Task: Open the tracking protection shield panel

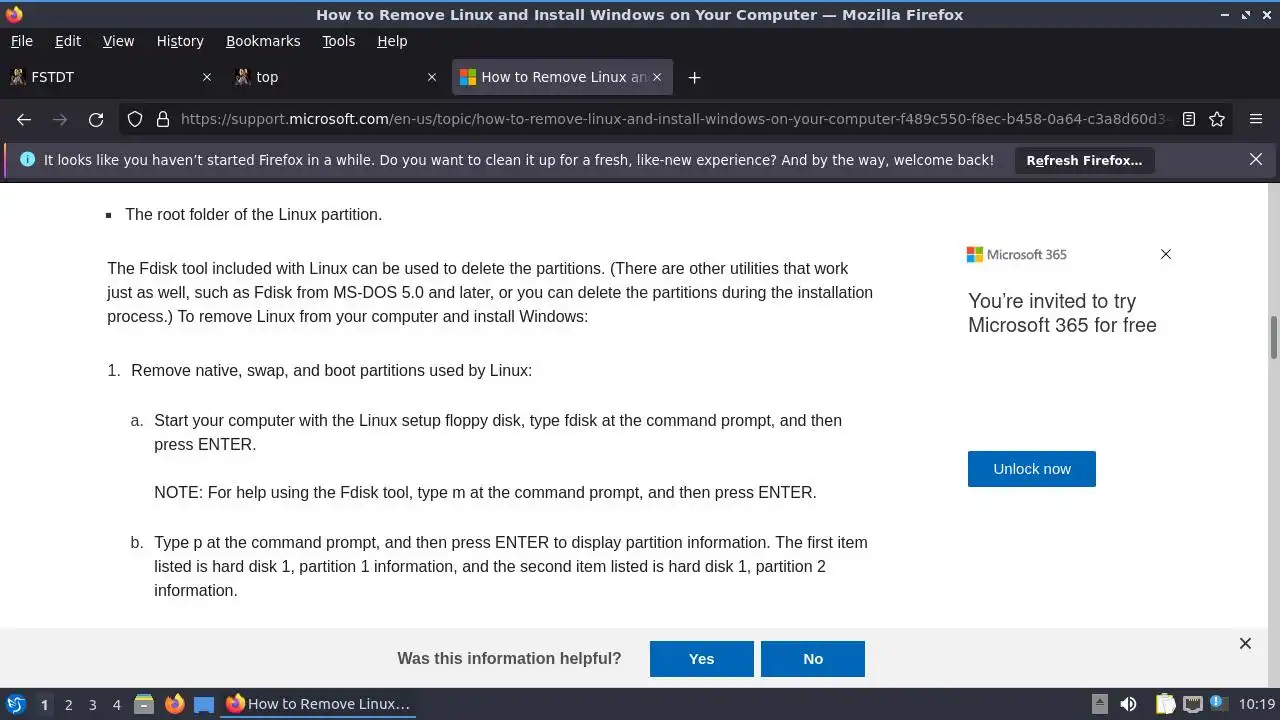Action: (135, 119)
